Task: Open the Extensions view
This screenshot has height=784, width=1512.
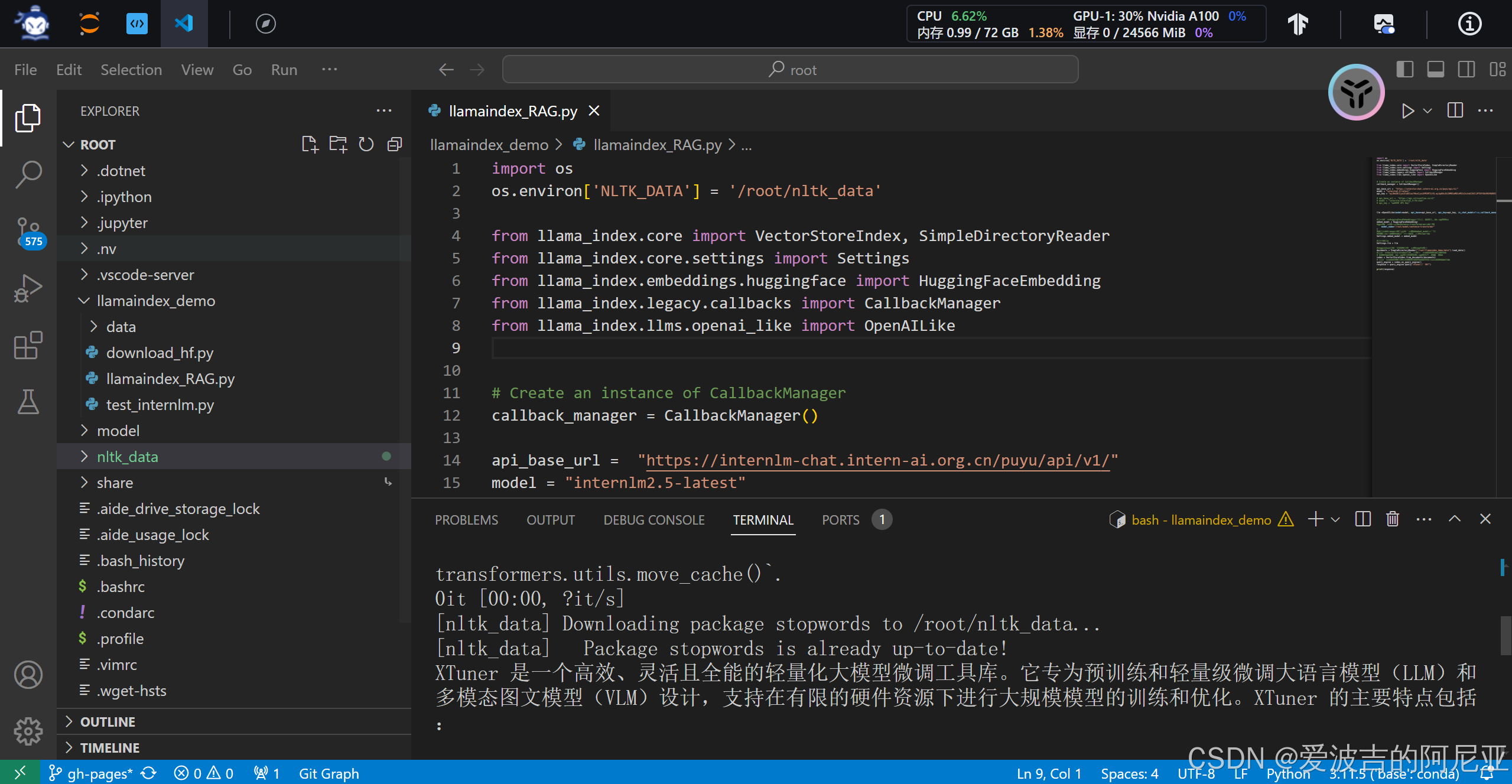Action: (x=28, y=345)
